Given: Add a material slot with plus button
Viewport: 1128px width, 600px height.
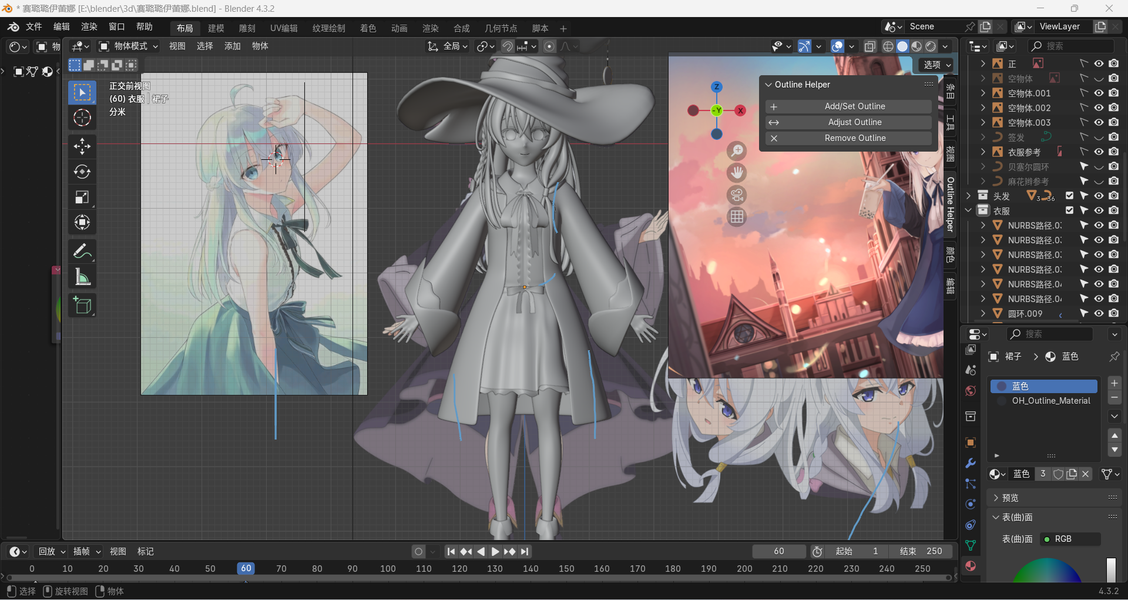Looking at the screenshot, I should (1114, 383).
